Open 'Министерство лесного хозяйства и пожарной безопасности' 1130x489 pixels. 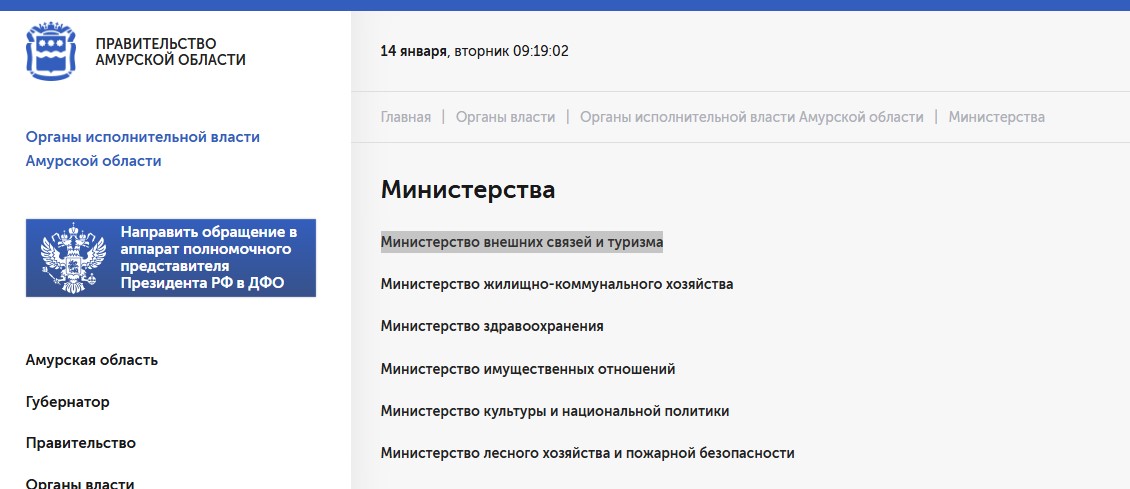point(587,453)
